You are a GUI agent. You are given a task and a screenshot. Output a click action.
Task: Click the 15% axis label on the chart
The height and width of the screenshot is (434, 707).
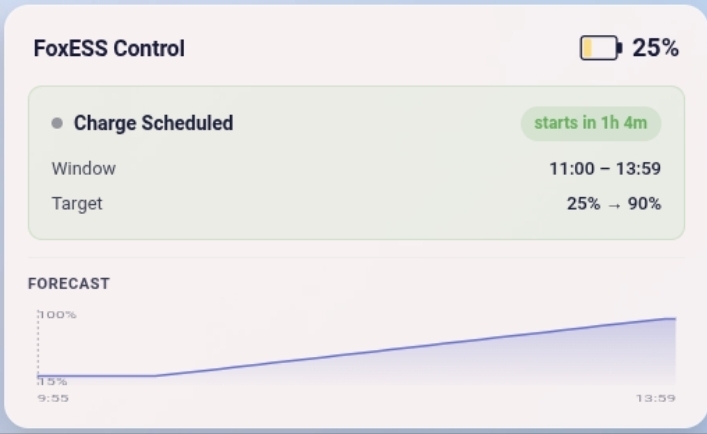coord(53,382)
